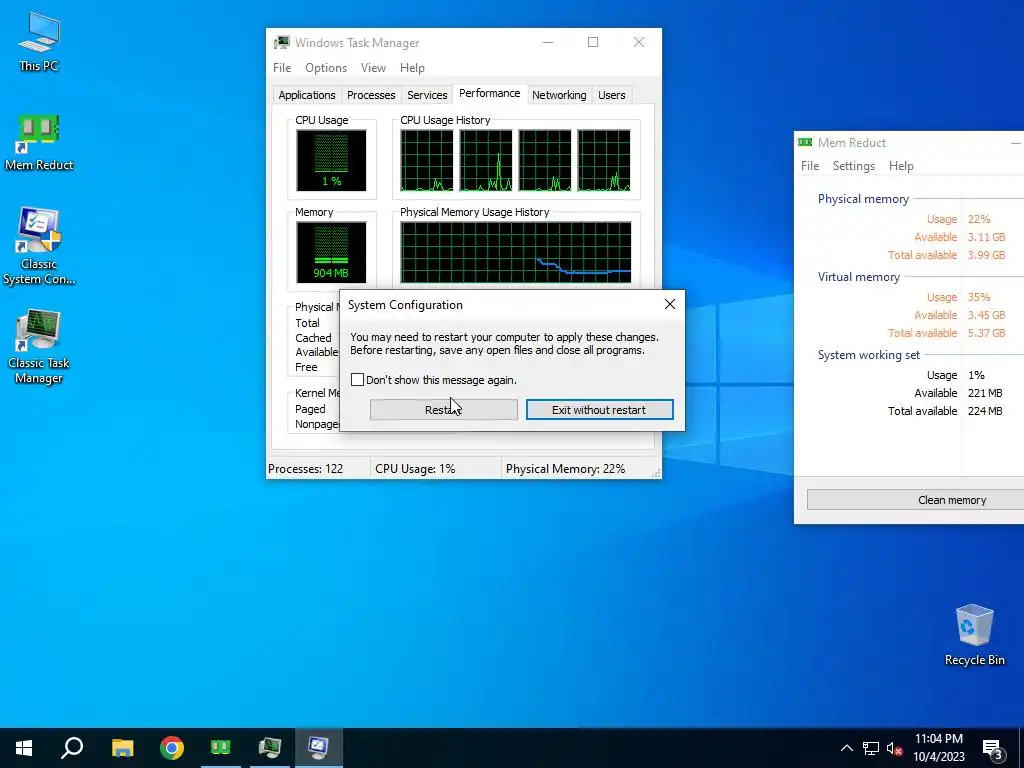1024x768 pixels.
Task: Click Physical Memory: 22% in status bar
Action: pos(566,469)
